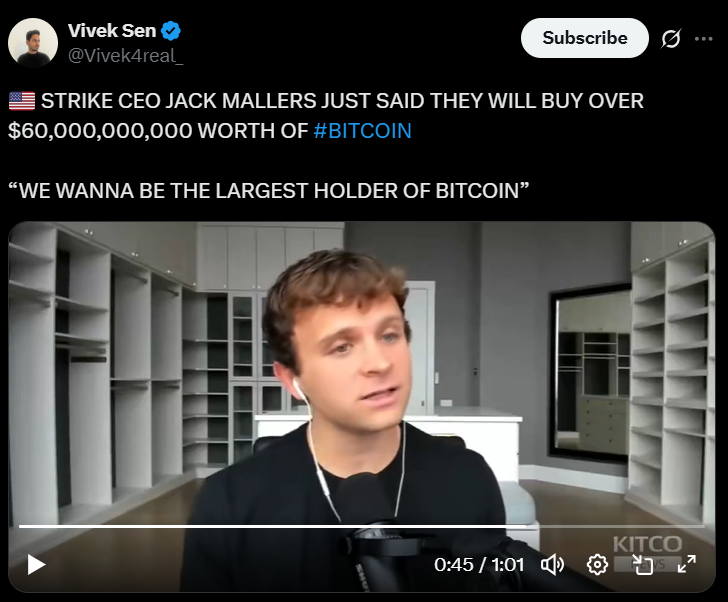This screenshot has height=602, width=728.
Task: Click the US flag emoji
Action: point(22,101)
